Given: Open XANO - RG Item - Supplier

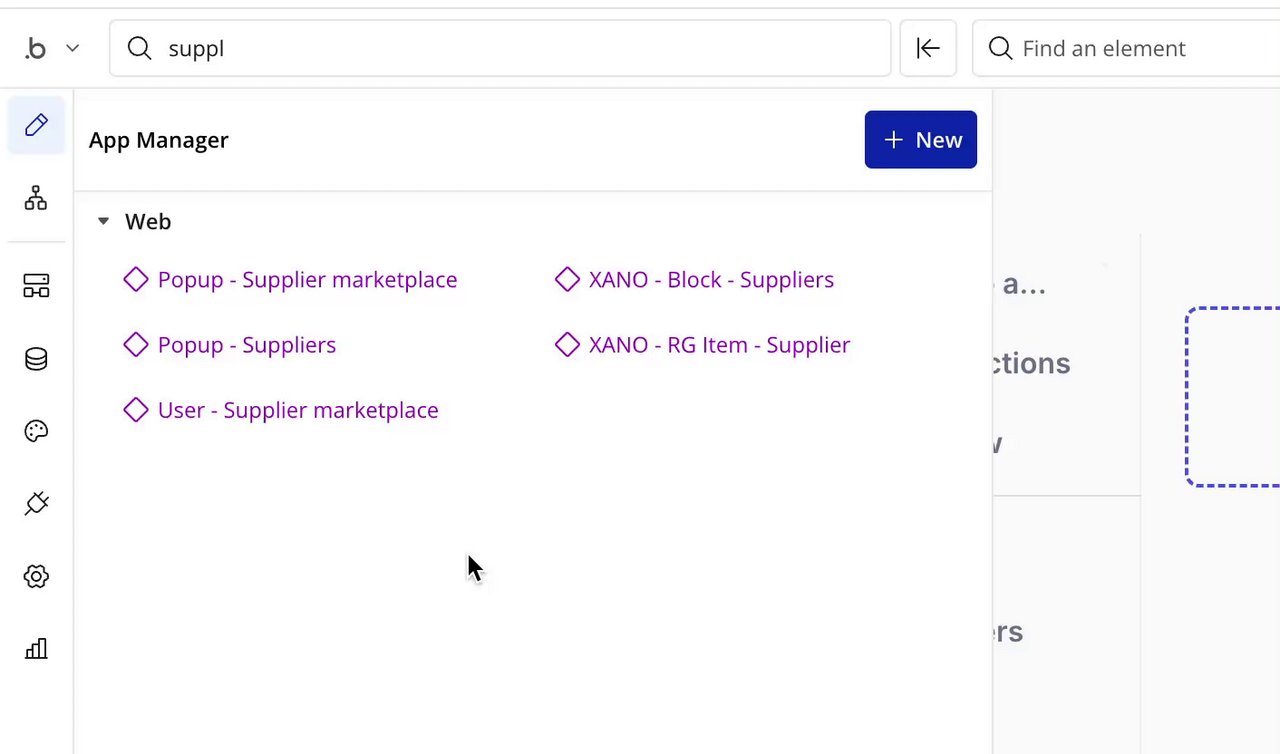Looking at the screenshot, I should click(x=718, y=345).
